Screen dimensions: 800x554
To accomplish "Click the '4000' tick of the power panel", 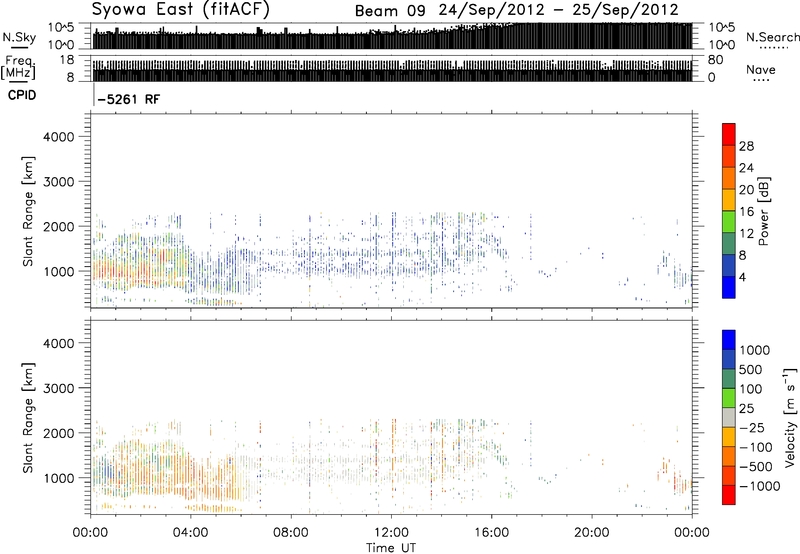I will tap(59, 137).
